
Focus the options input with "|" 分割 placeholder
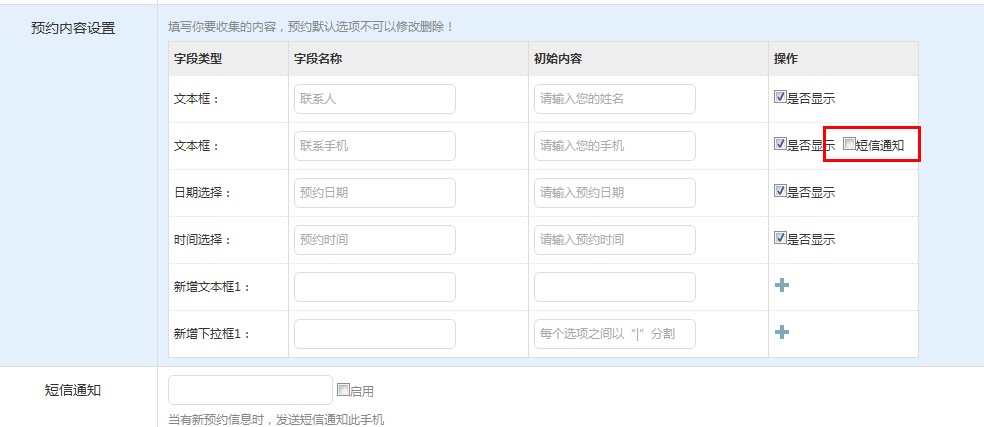pos(614,334)
